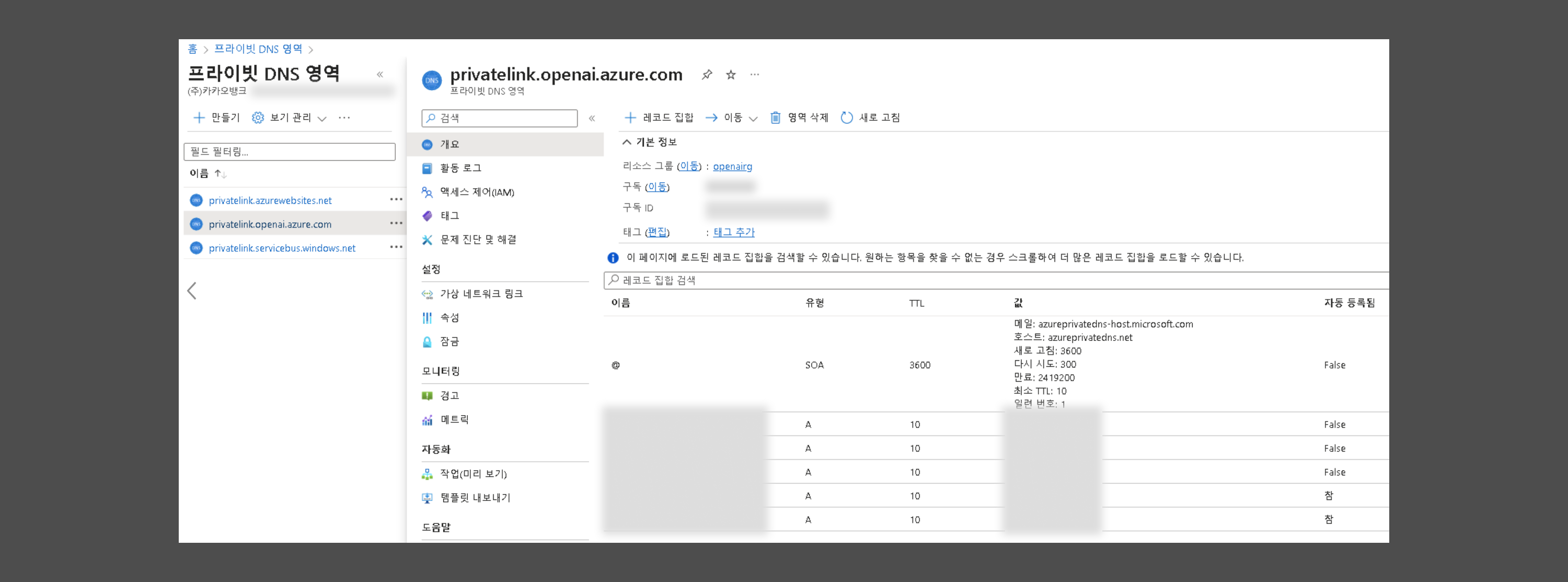Click the 3600 TTL value
The image size is (1568, 582).
tap(920, 366)
